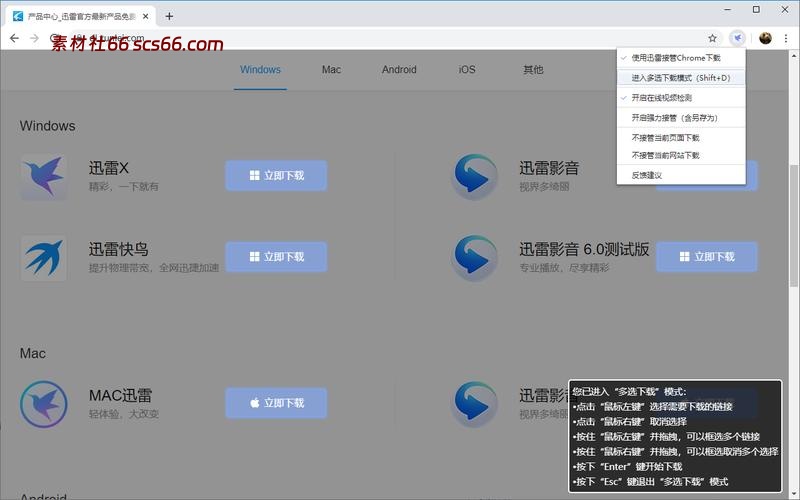Screen dimensions: 800x500
Task: Select 进入多选下载模式 (Shift+D)
Action: click(681, 78)
